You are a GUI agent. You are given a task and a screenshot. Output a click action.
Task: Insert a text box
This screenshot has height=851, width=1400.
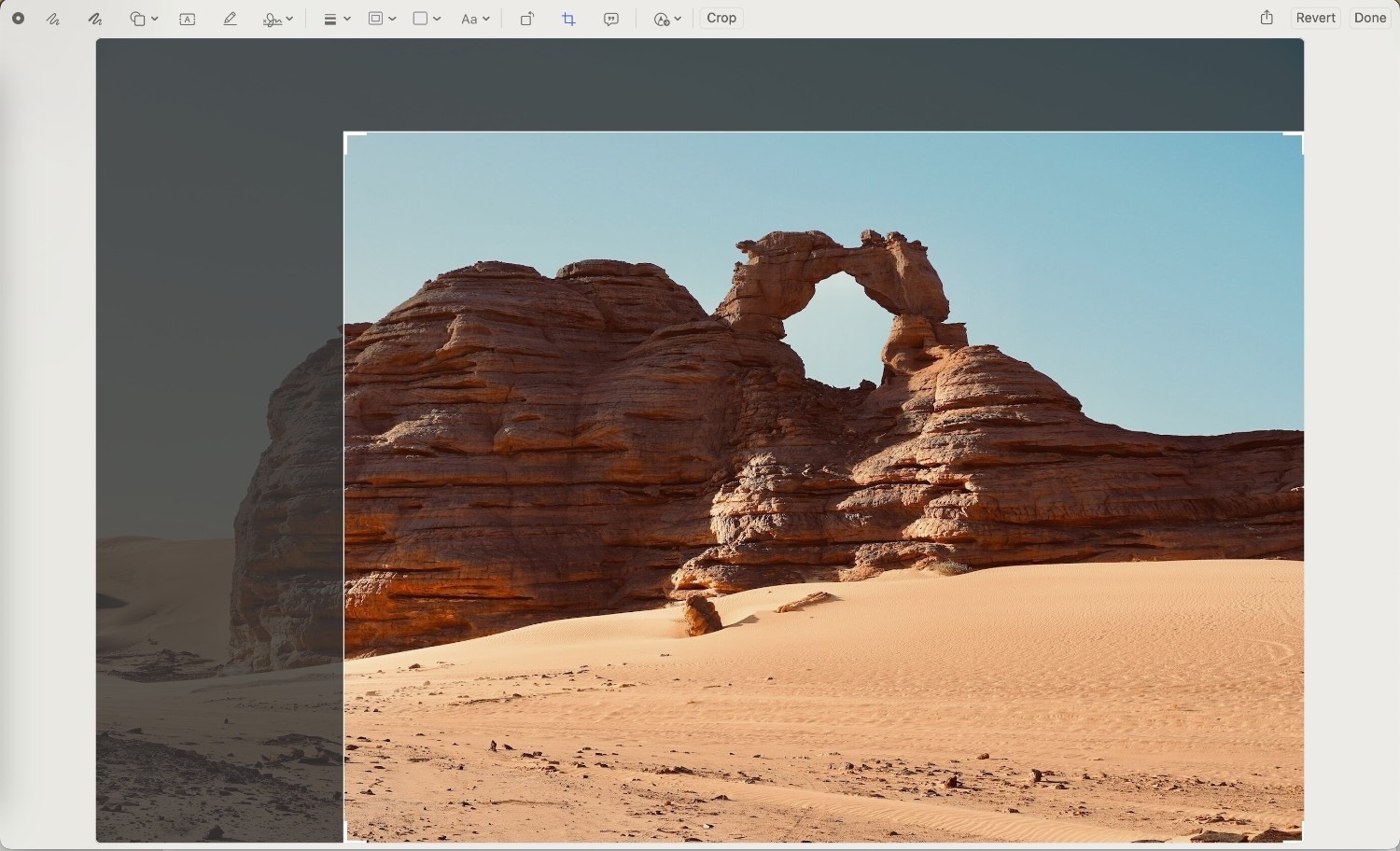[x=188, y=19]
